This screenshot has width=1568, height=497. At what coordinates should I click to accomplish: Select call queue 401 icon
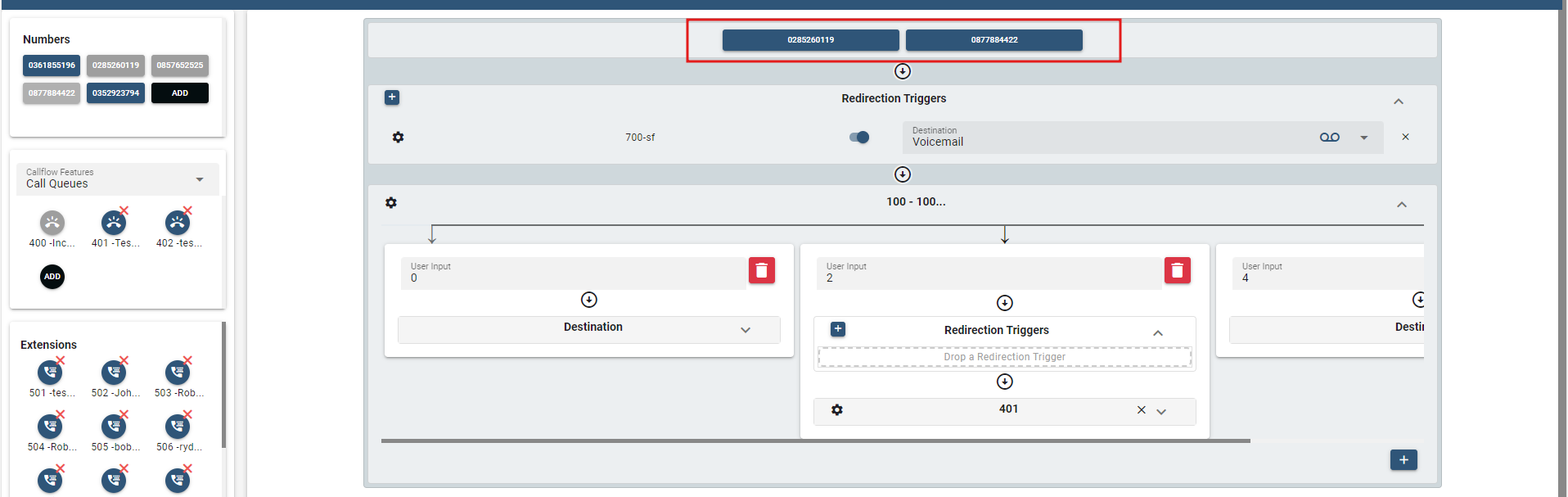(114, 223)
